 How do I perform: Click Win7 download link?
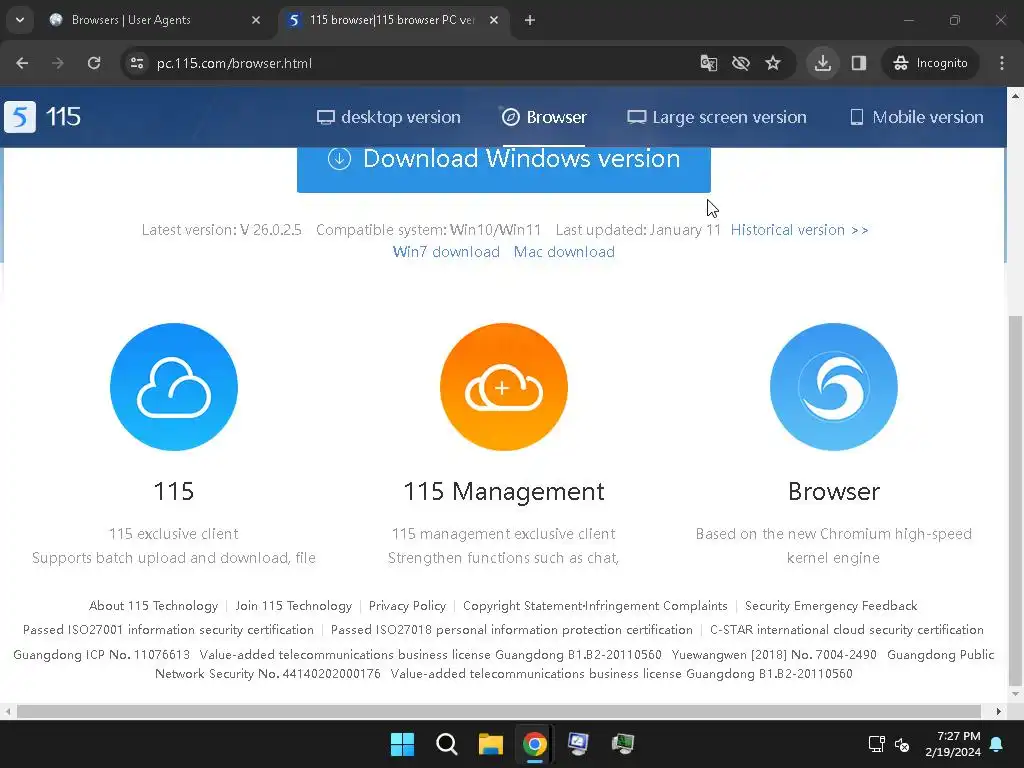click(446, 252)
